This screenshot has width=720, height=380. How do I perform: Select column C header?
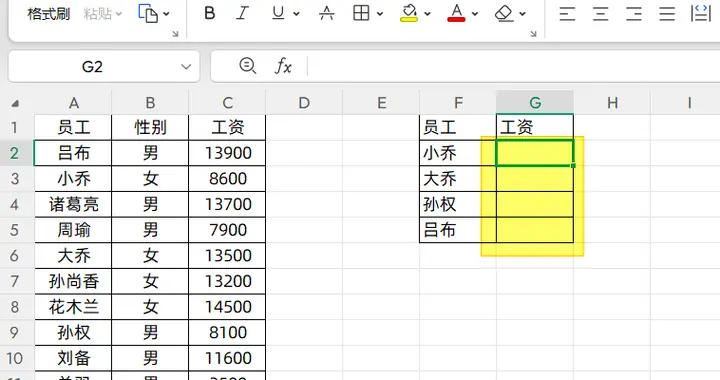[227, 103]
